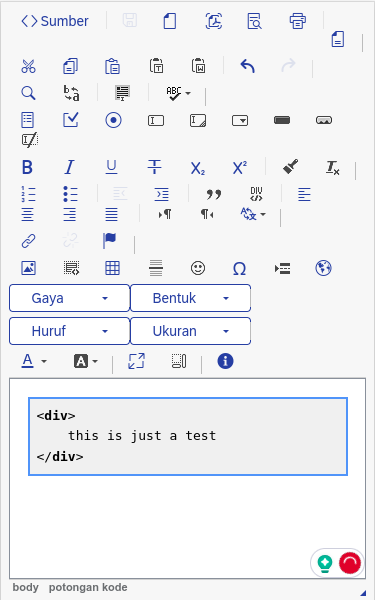The width and height of the screenshot is (375, 600).
Task: Toggle strikethrough formatting
Action: [x=155, y=167]
